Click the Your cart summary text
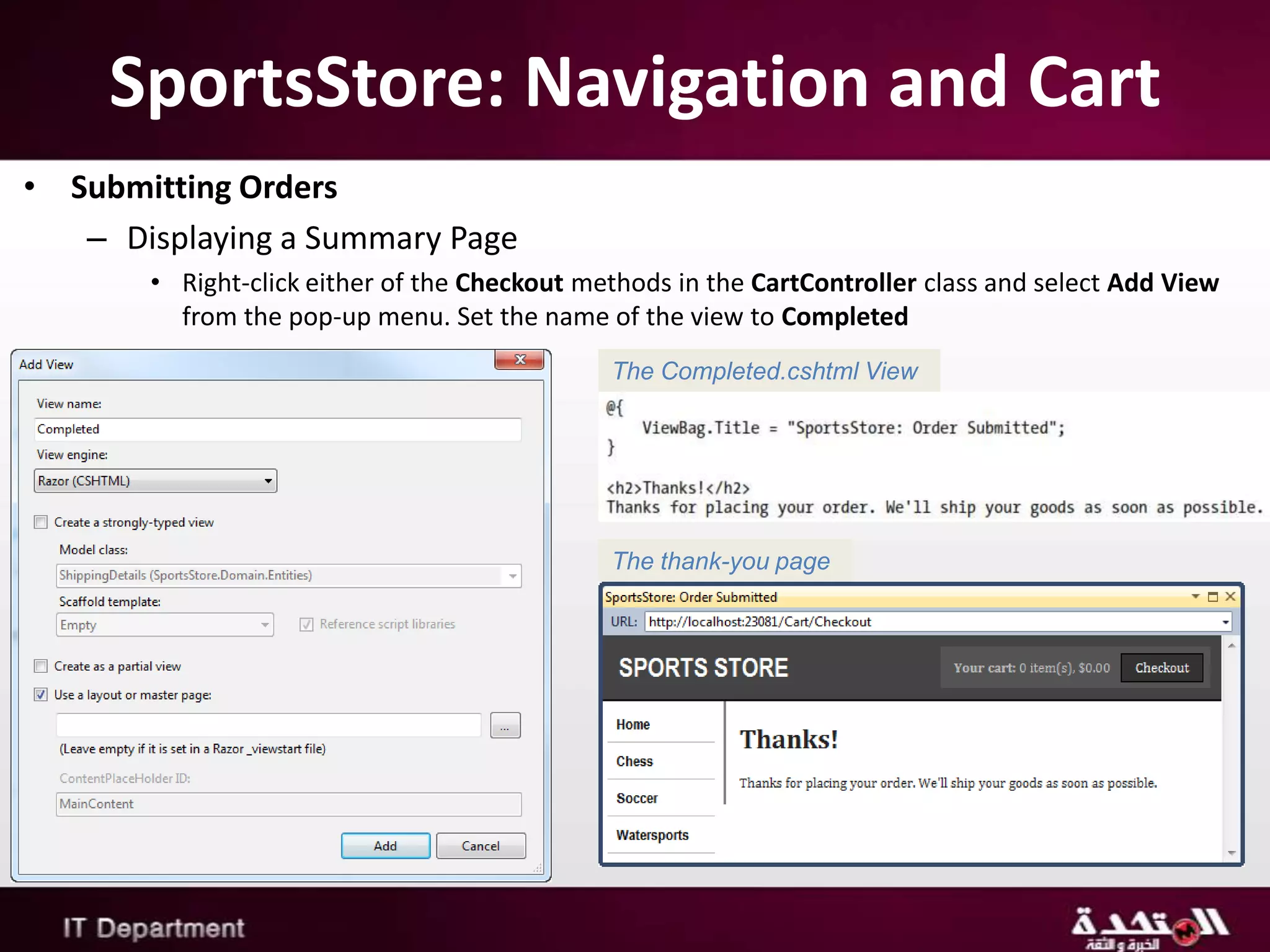Image resolution: width=1270 pixels, height=952 pixels. (x=1032, y=668)
